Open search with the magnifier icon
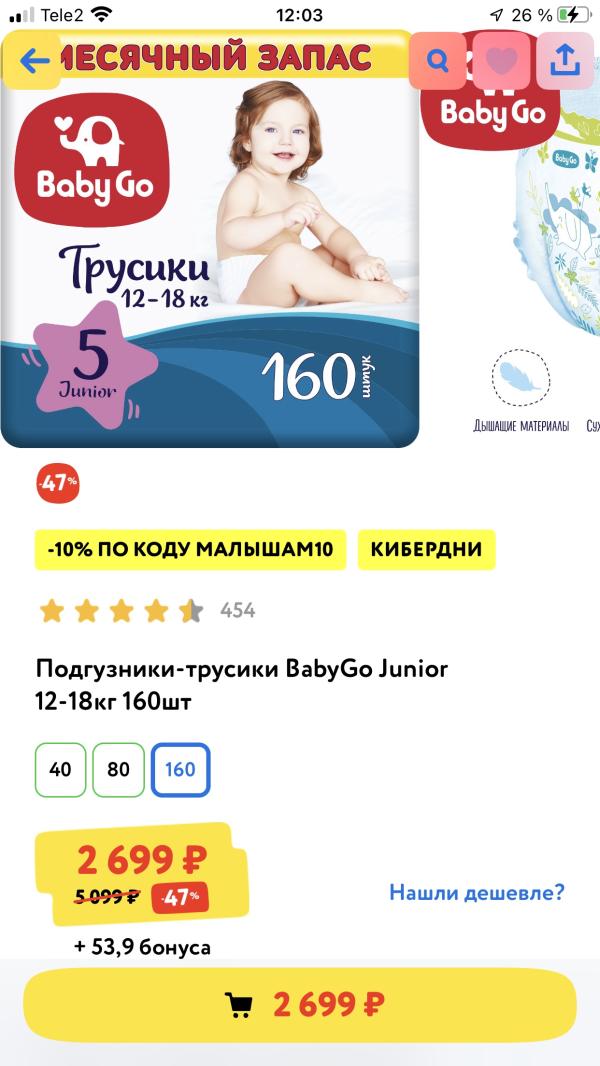 [x=438, y=61]
